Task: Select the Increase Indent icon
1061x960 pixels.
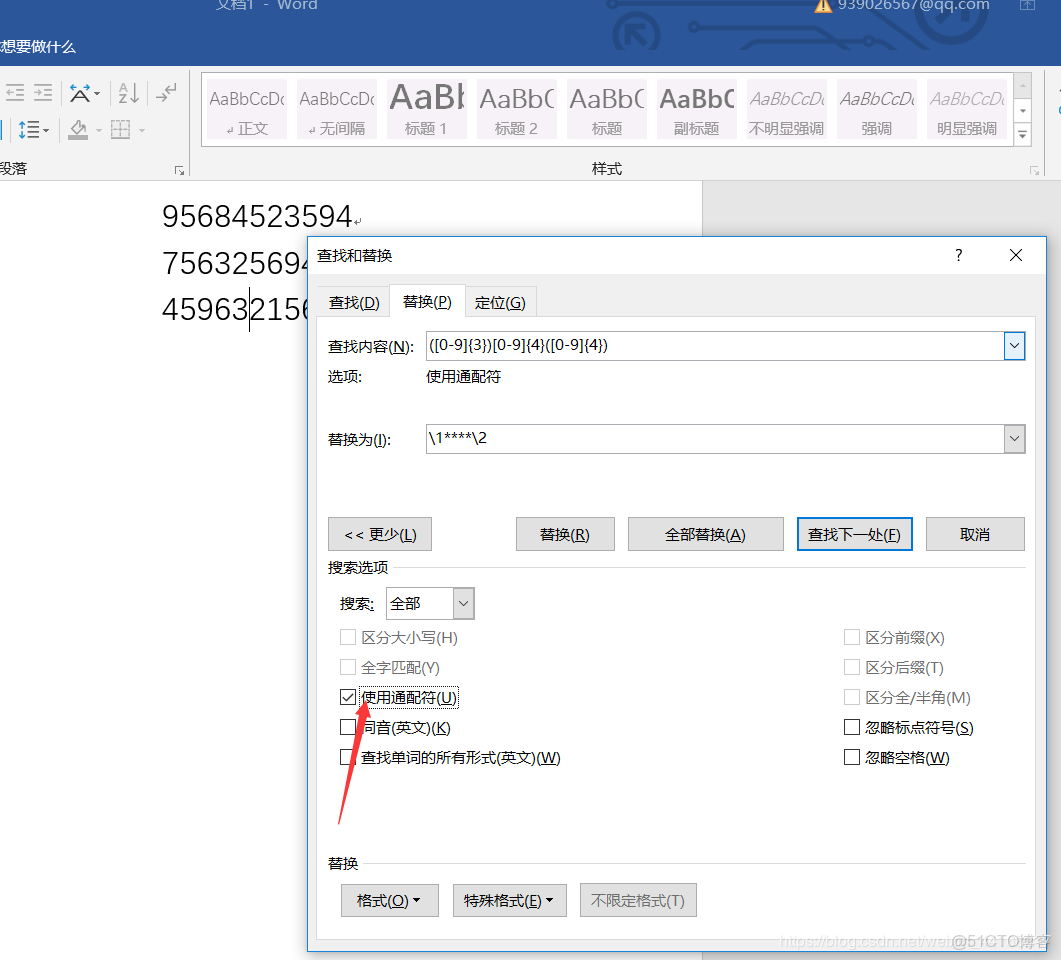Action: [x=42, y=92]
